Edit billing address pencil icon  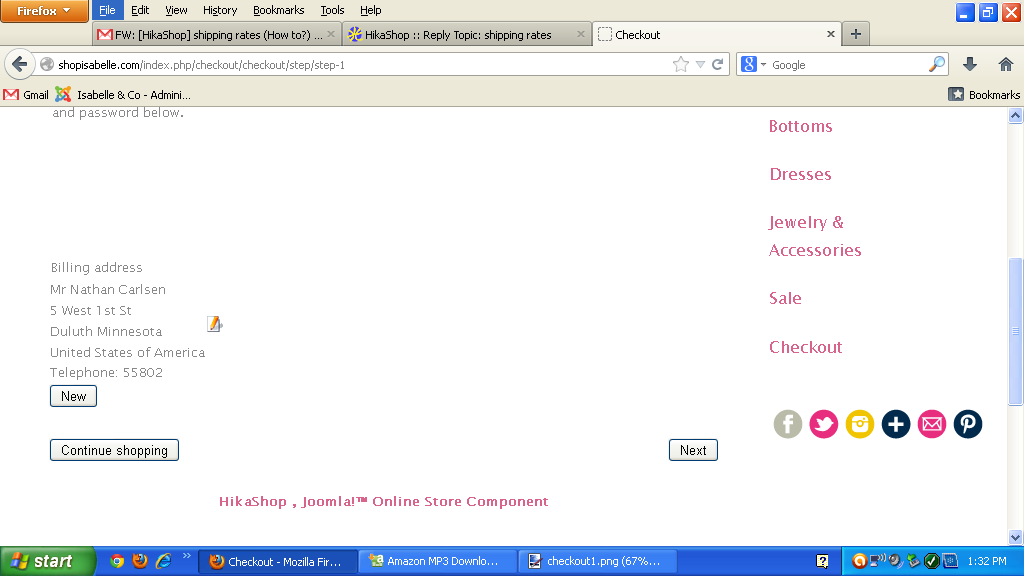point(214,324)
